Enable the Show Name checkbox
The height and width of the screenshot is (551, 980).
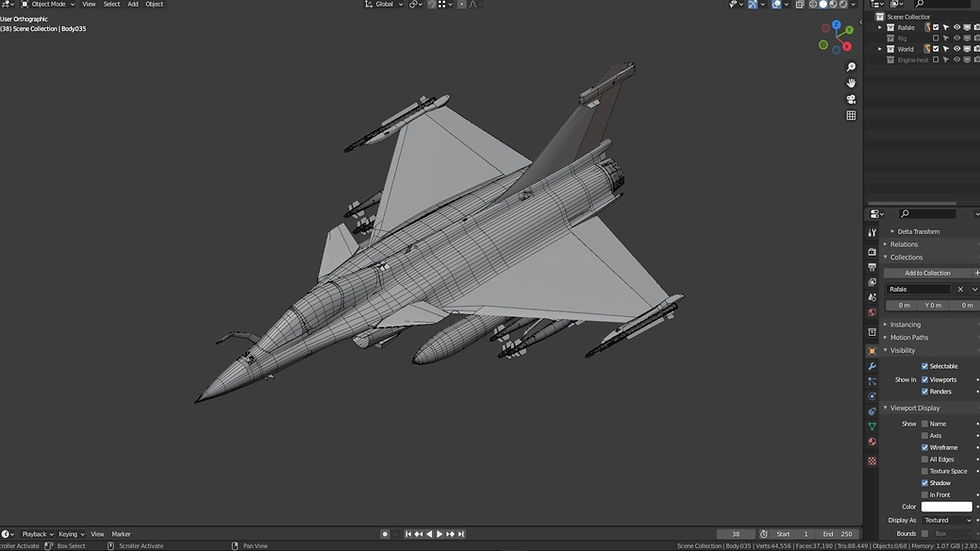(x=924, y=424)
